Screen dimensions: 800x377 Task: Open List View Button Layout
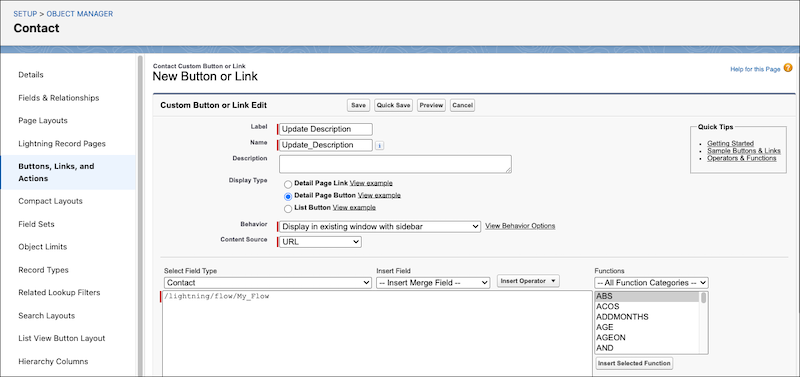pyautogui.click(x=62, y=338)
